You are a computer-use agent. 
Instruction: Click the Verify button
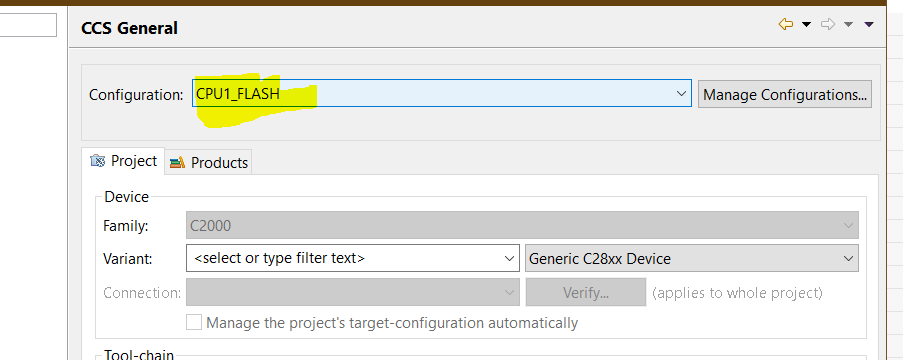tap(586, 293)
